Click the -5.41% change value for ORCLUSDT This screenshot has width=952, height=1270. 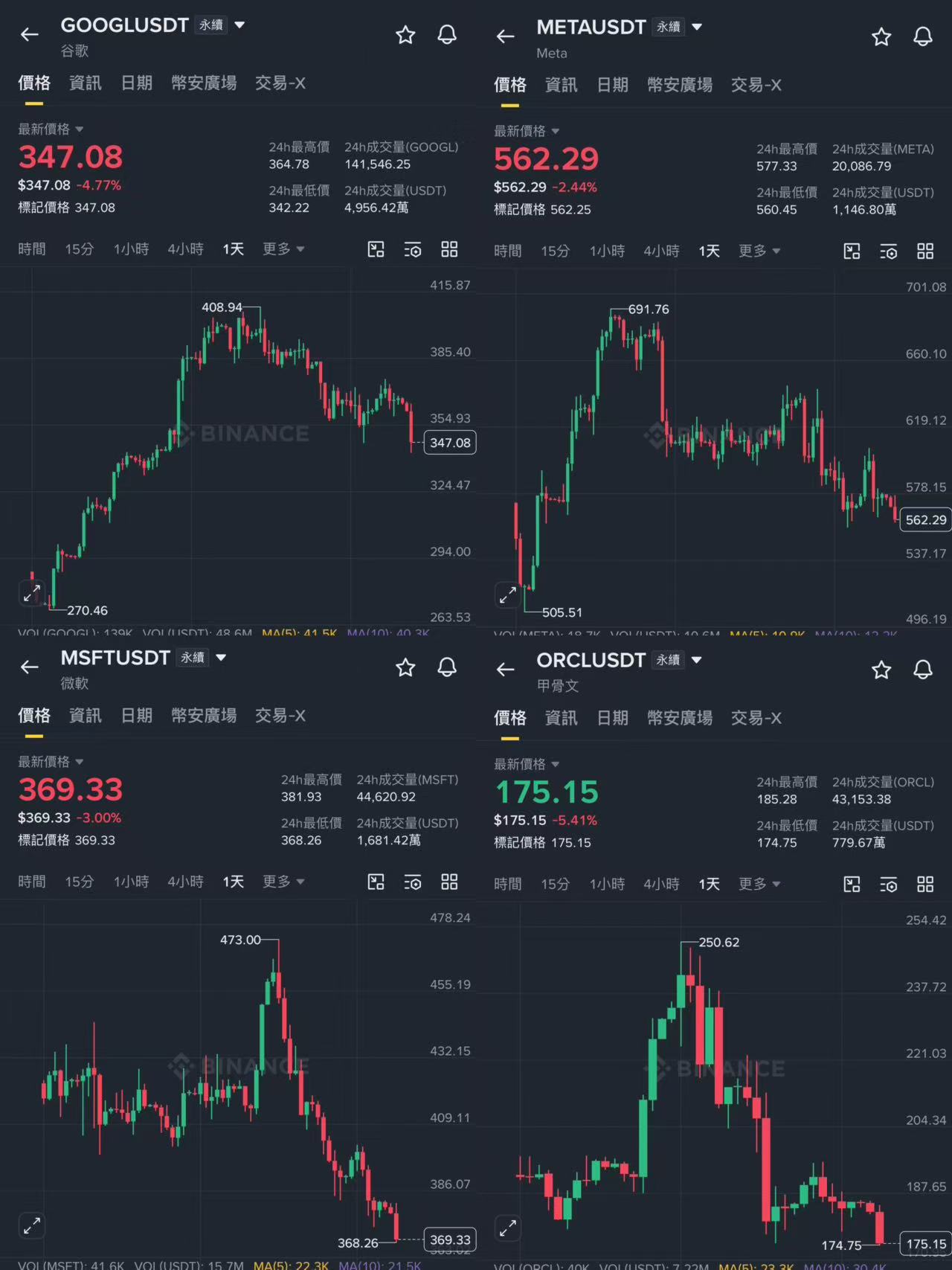[x=575, y=821]
